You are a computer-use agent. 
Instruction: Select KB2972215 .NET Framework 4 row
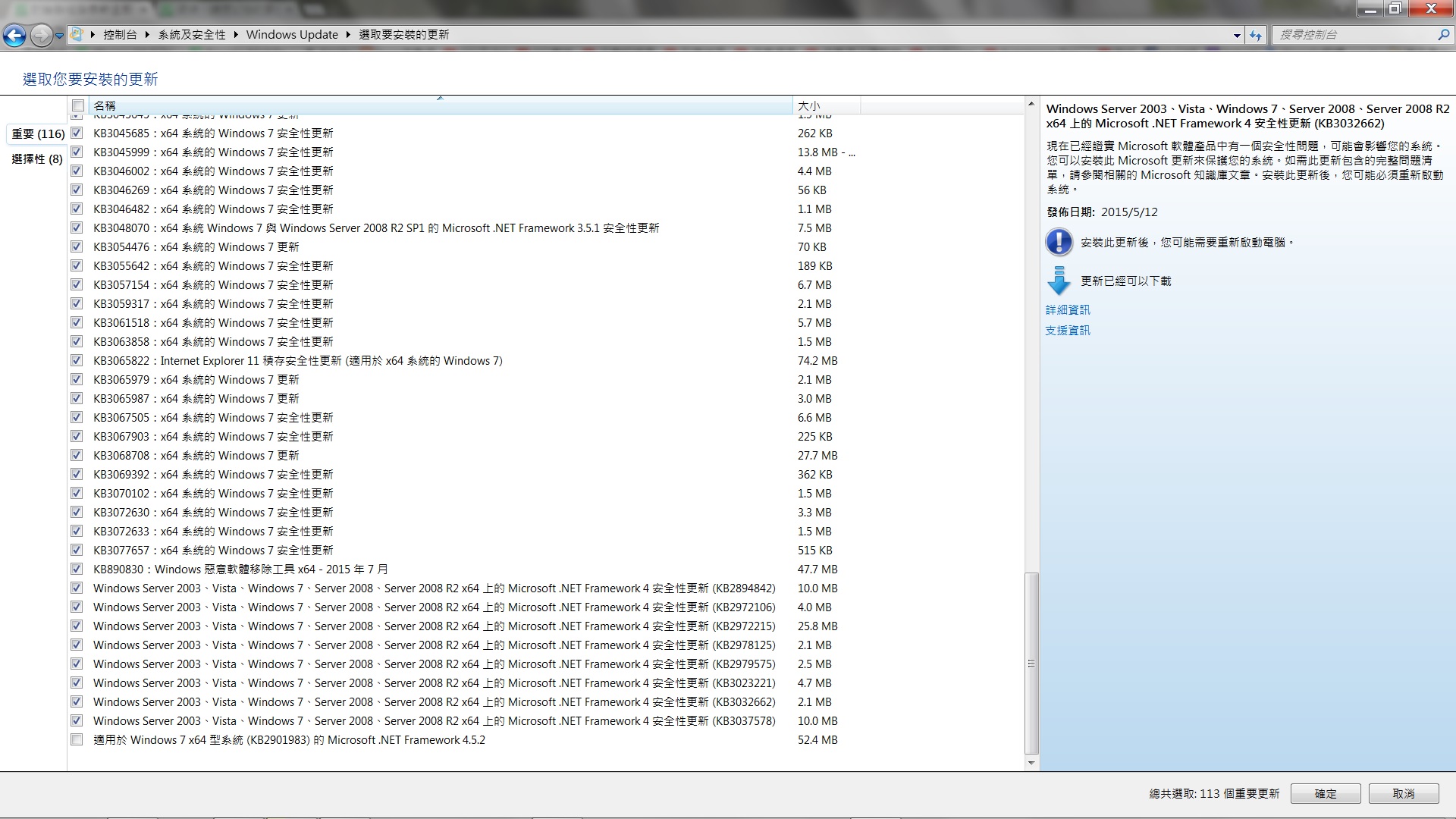pyautogui.click(x=546, y=626)
